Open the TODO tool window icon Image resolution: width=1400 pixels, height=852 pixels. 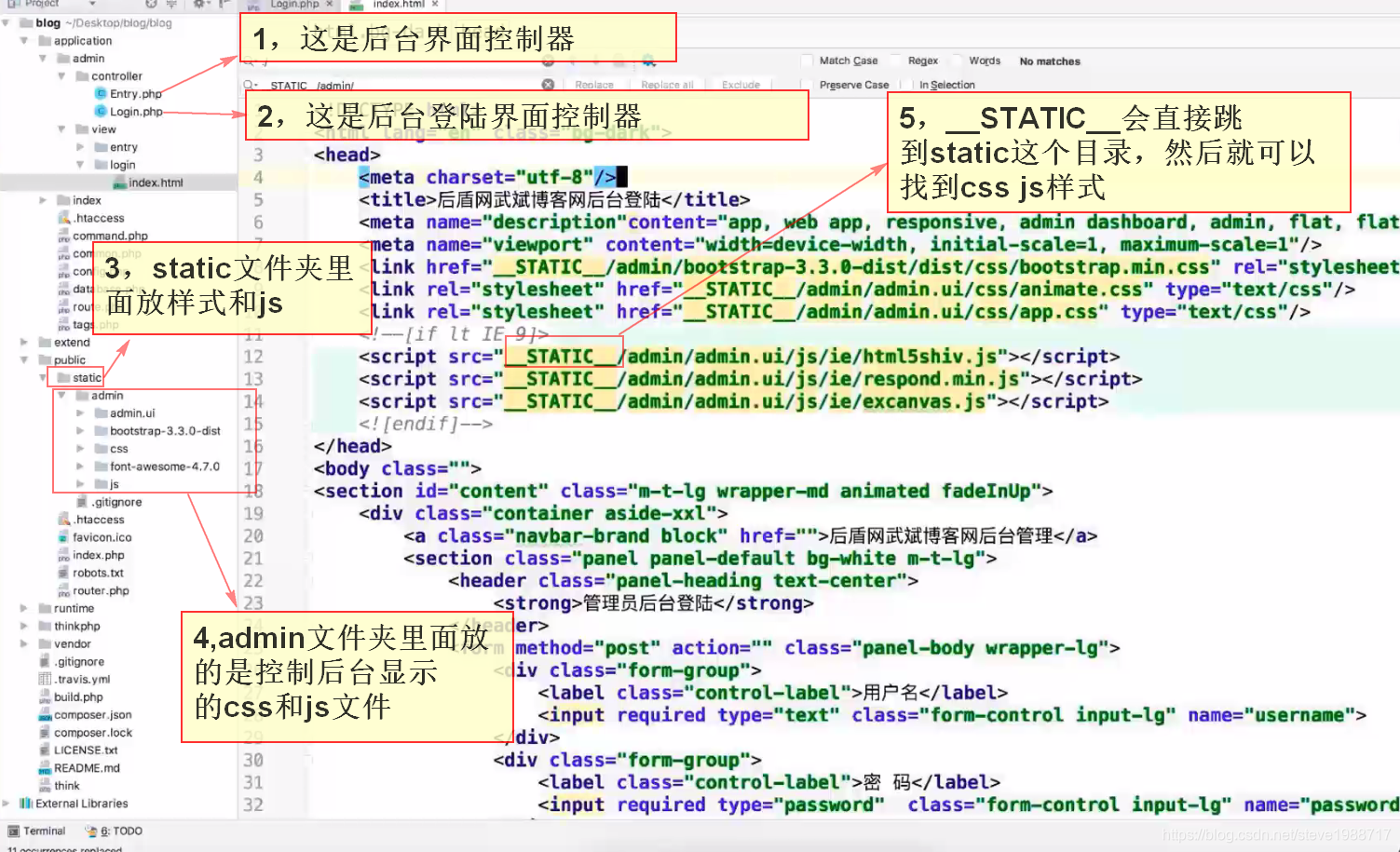coord(90,831)
